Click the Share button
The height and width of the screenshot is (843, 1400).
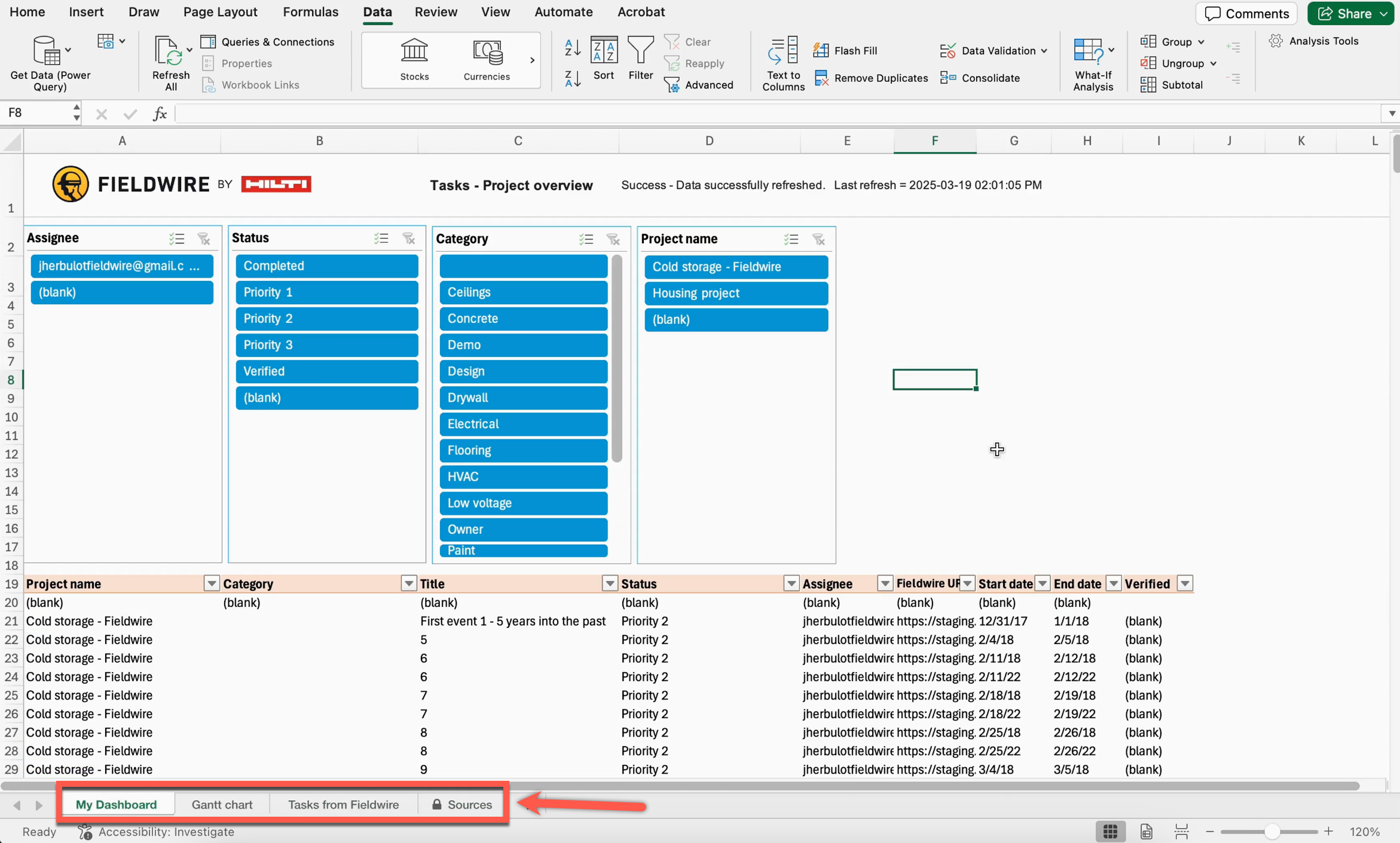click(1344, 13)
